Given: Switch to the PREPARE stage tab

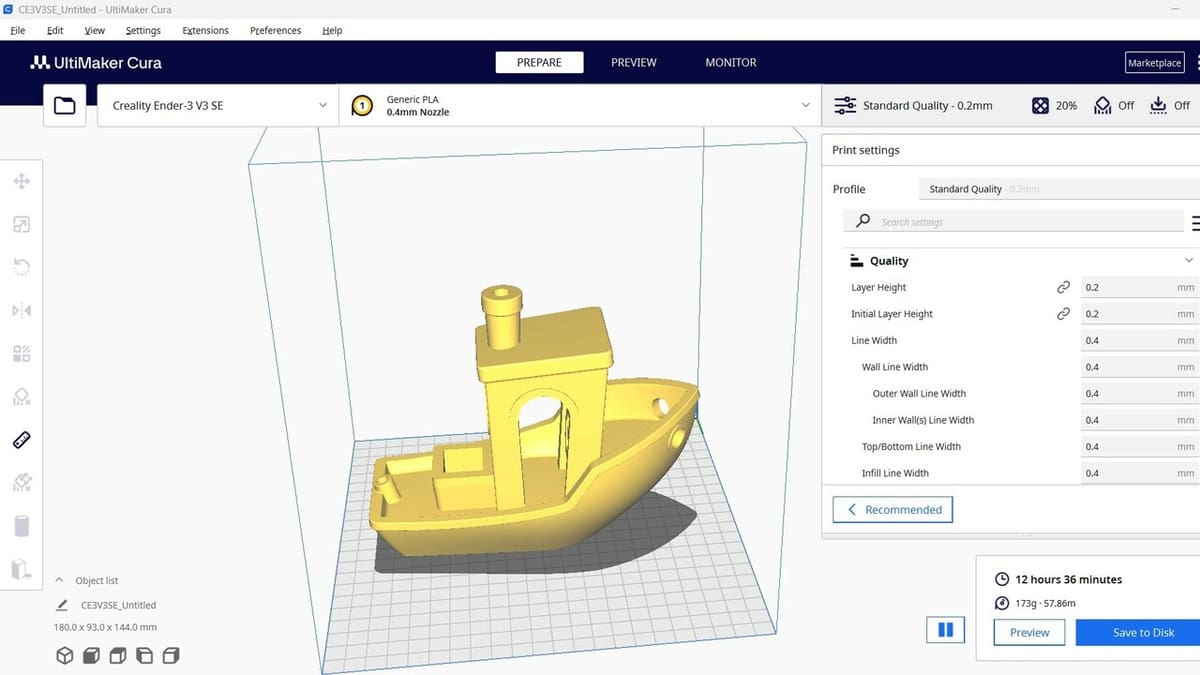Looking at the screenshot, I should click(539, 62).
